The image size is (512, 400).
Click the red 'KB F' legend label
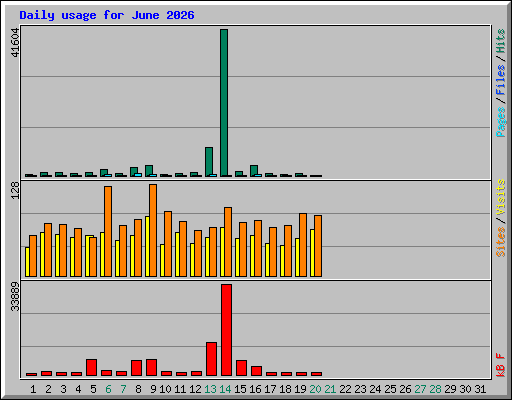coord(501,365)
